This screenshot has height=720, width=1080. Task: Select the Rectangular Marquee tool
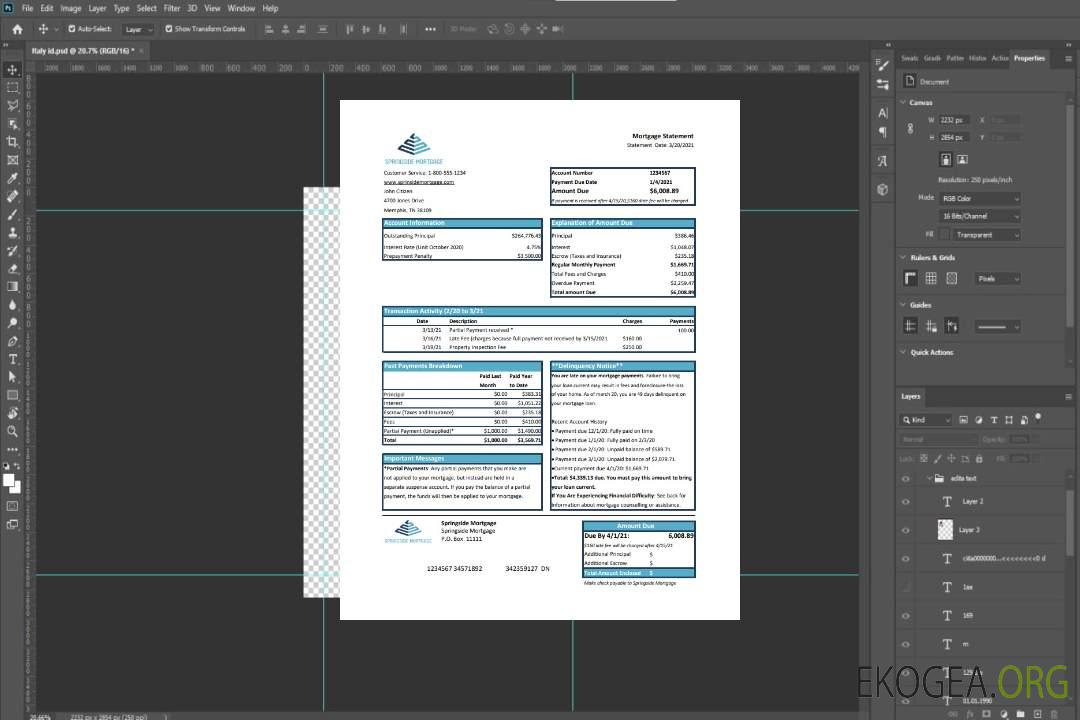tap(12, 88)
